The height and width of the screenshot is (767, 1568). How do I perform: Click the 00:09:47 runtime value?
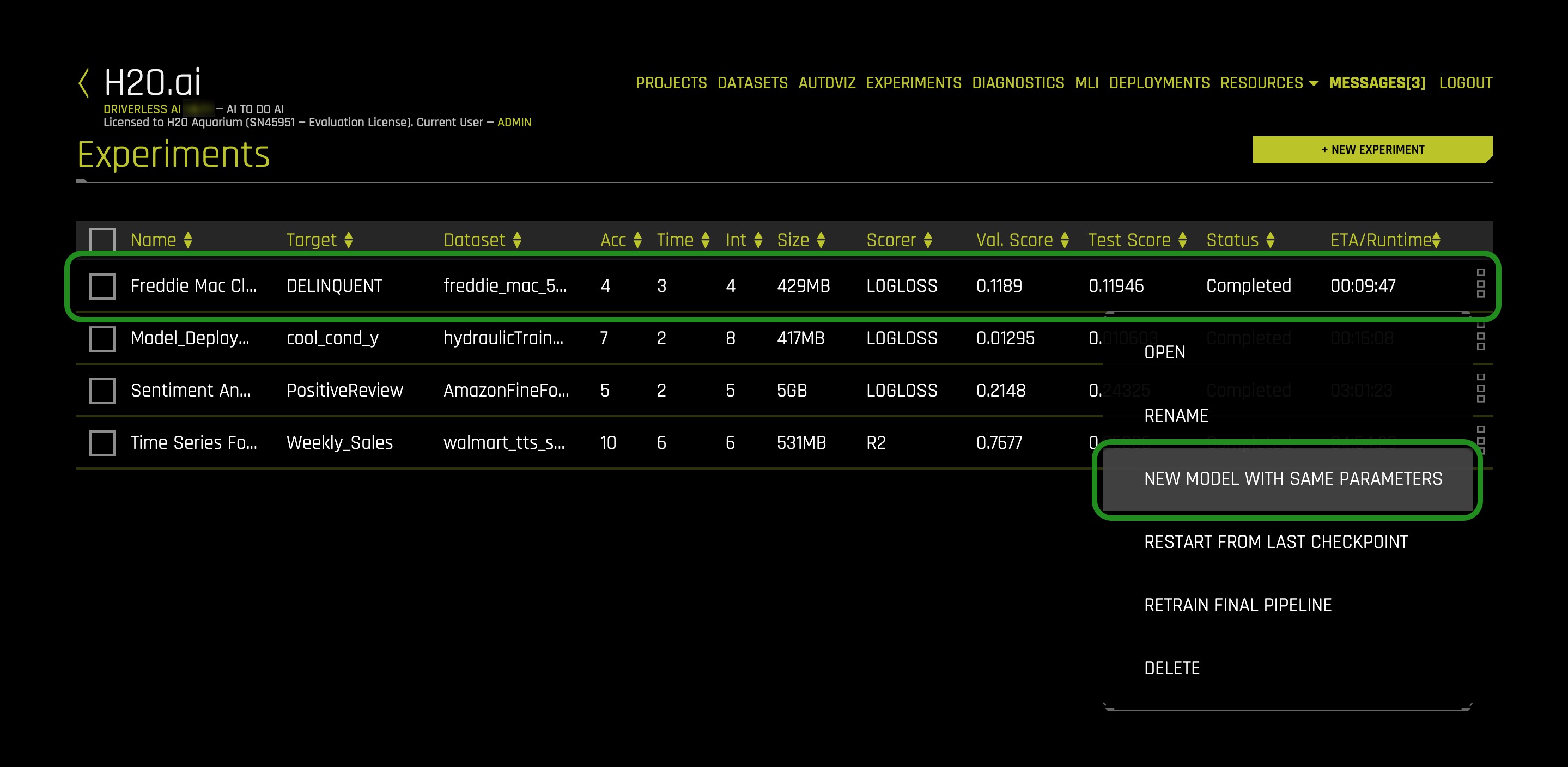tap(1363, 286)
